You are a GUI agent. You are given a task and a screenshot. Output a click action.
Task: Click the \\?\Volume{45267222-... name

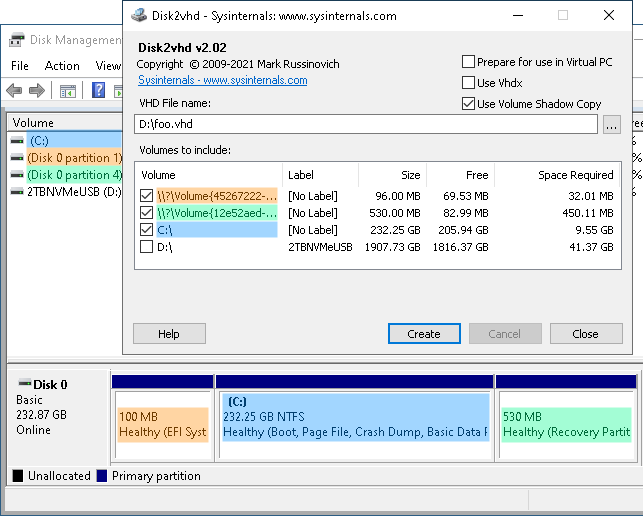(217, 196)
